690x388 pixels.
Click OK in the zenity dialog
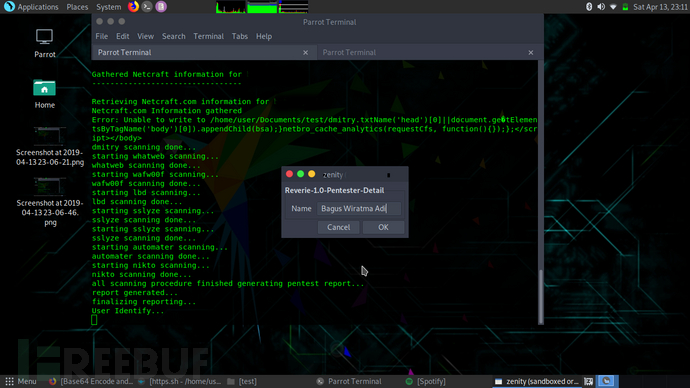coord(383,227)
